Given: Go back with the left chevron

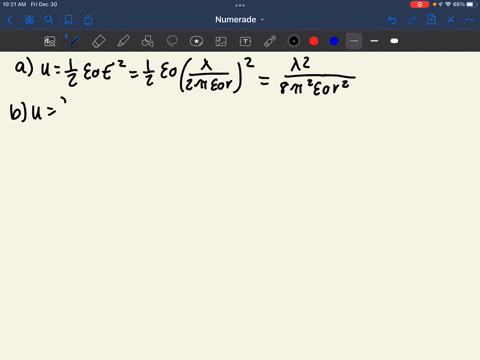Looking at the screenshot, I should point(9,20).
